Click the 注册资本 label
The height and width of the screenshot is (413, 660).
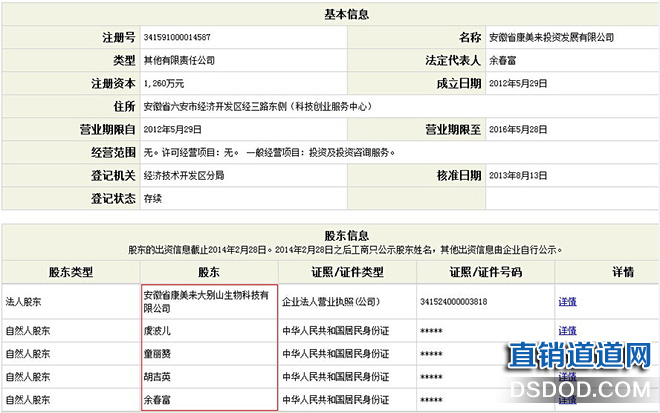click(x=113, y=83)
